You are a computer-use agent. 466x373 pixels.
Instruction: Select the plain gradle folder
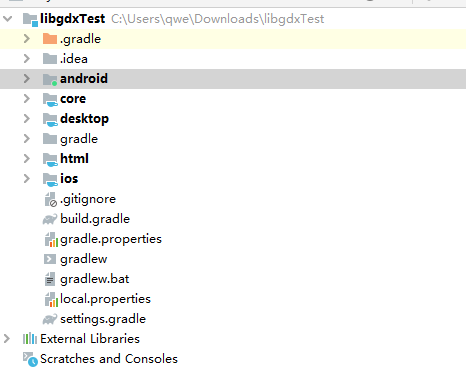click(x=79, y=139)
